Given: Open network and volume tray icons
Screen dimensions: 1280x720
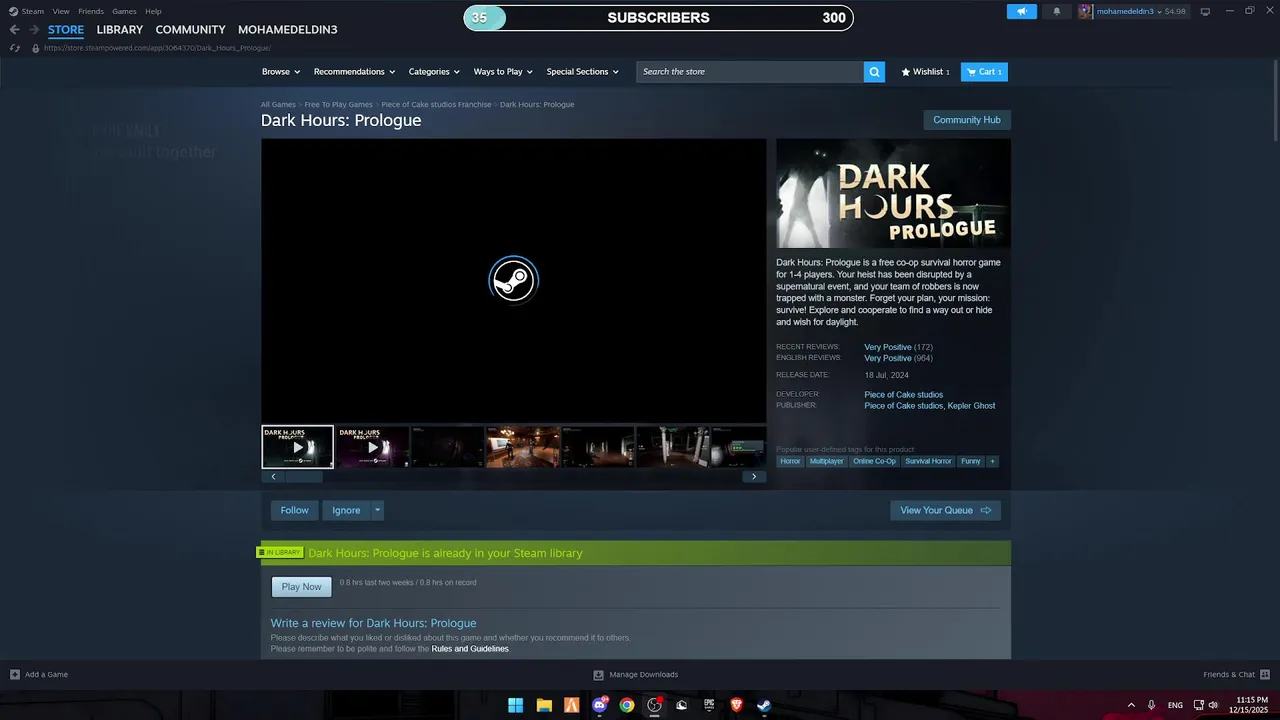Looking at the screenshot, I should [x=1206, y=705].
